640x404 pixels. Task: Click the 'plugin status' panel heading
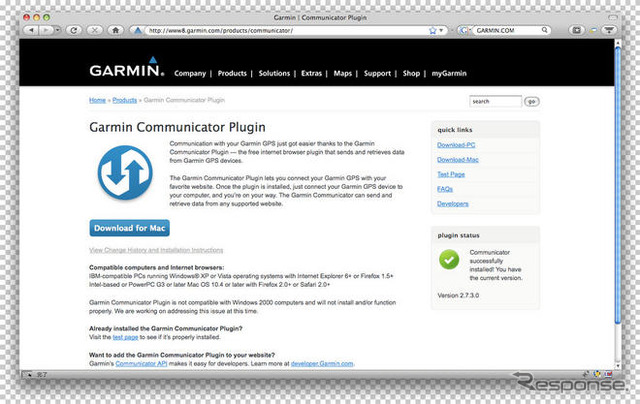coord(458,236)
